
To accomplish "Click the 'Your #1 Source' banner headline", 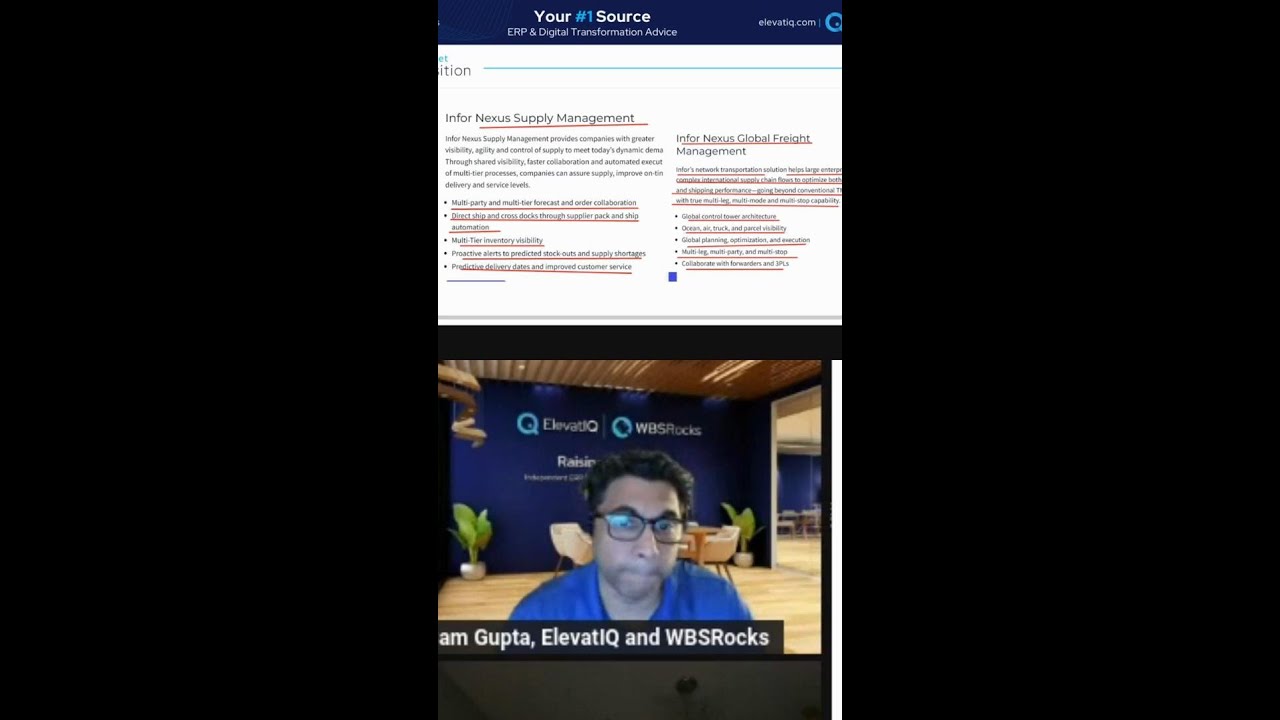I will pos(592,16).
